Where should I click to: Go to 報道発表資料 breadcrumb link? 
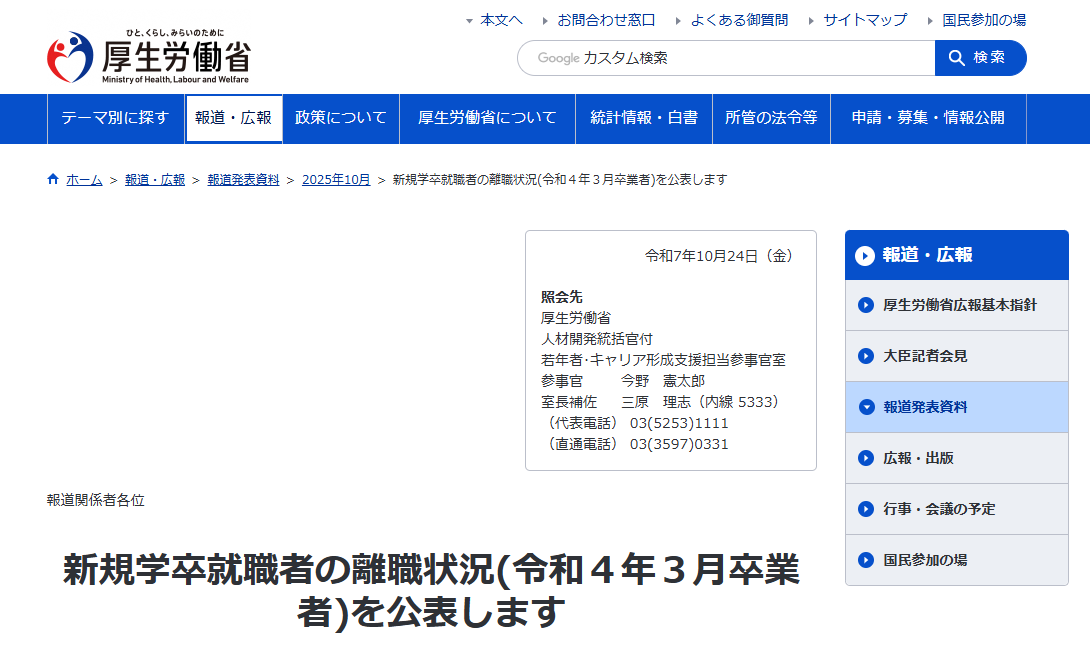click(243, 180)
